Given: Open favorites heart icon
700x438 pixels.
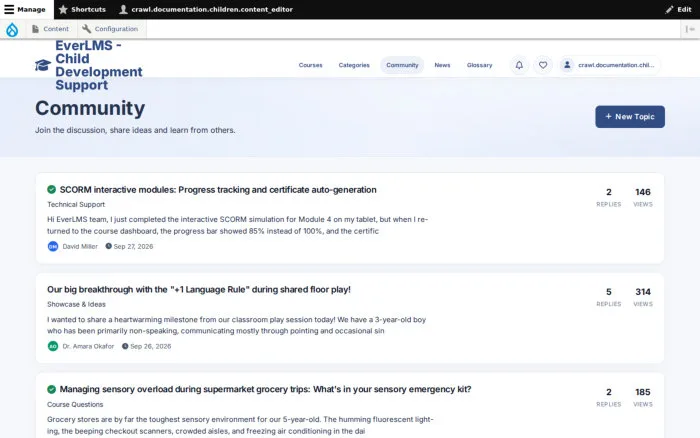Looking at the screenshot, I should click(543, 65).
